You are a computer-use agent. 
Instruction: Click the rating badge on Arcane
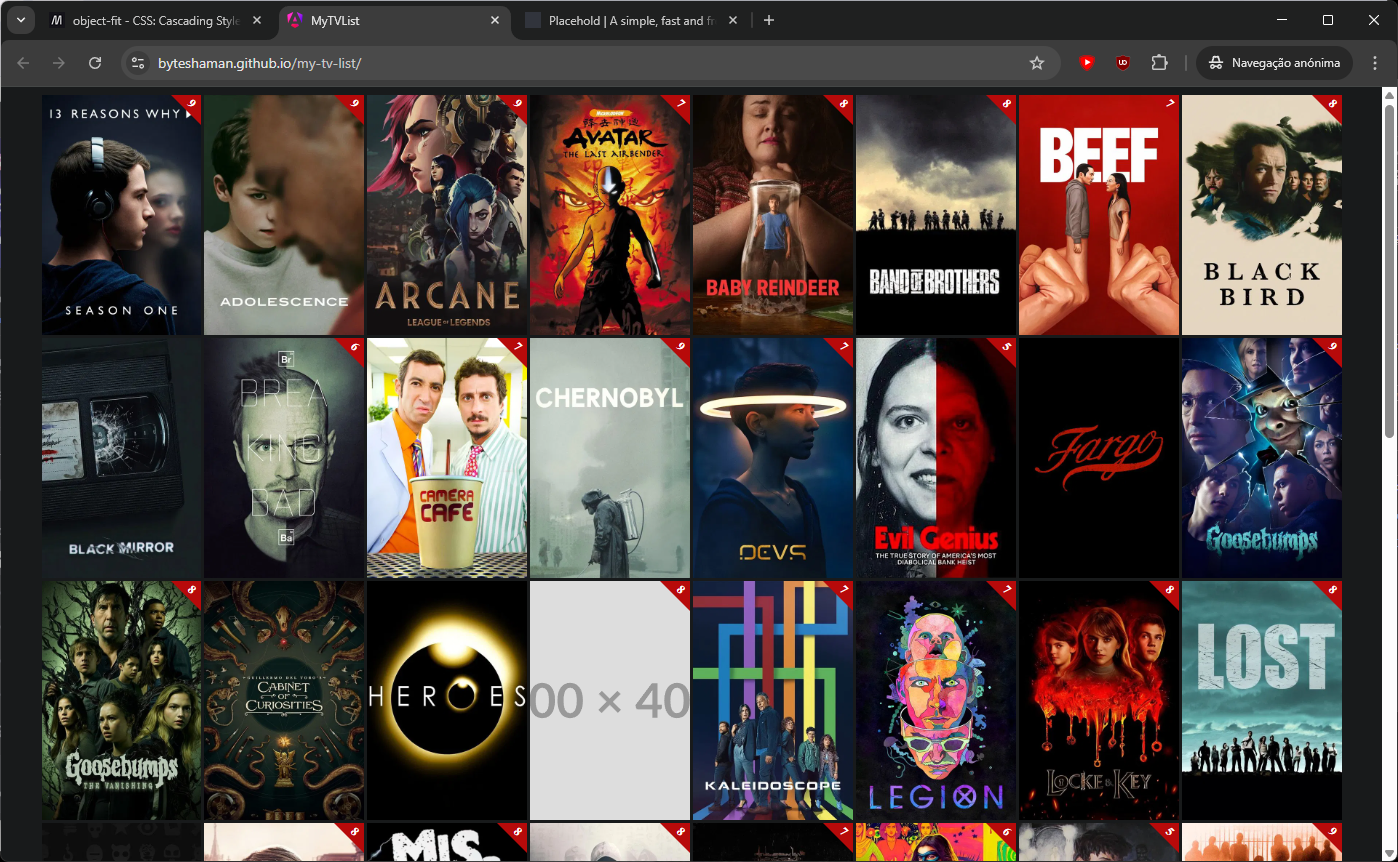(517, 104)
